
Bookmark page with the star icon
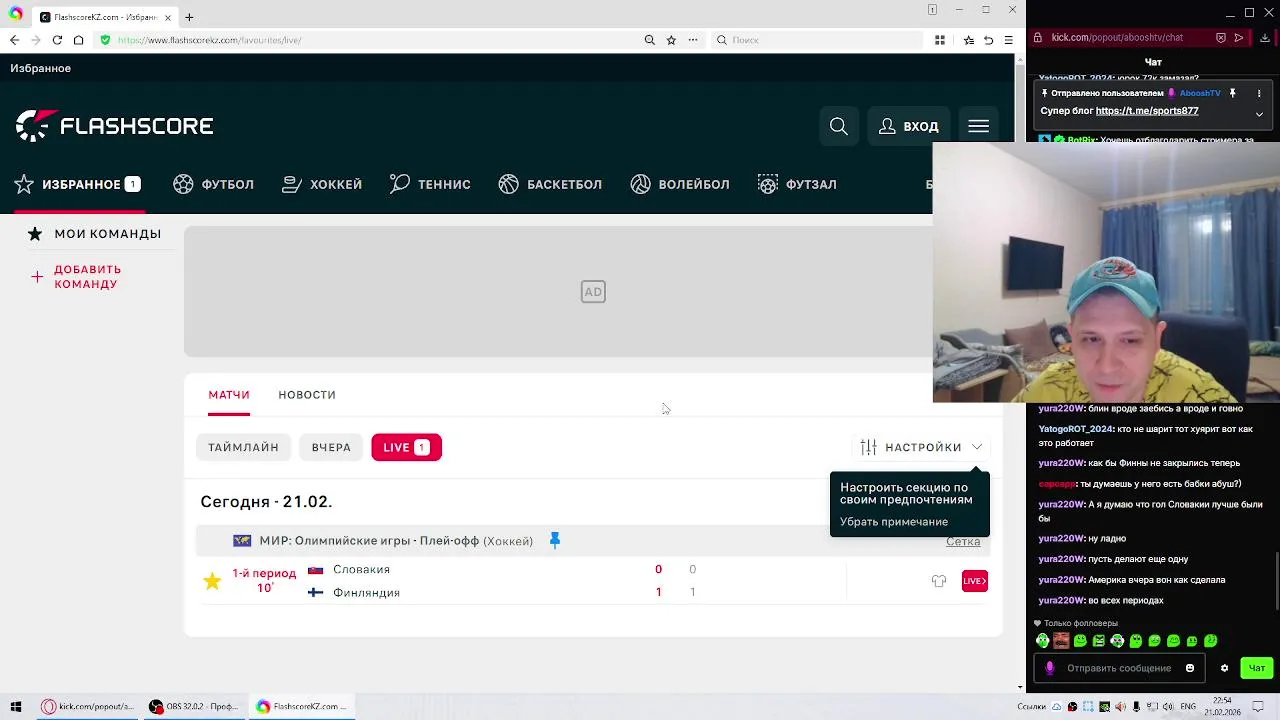click(671, 40)
